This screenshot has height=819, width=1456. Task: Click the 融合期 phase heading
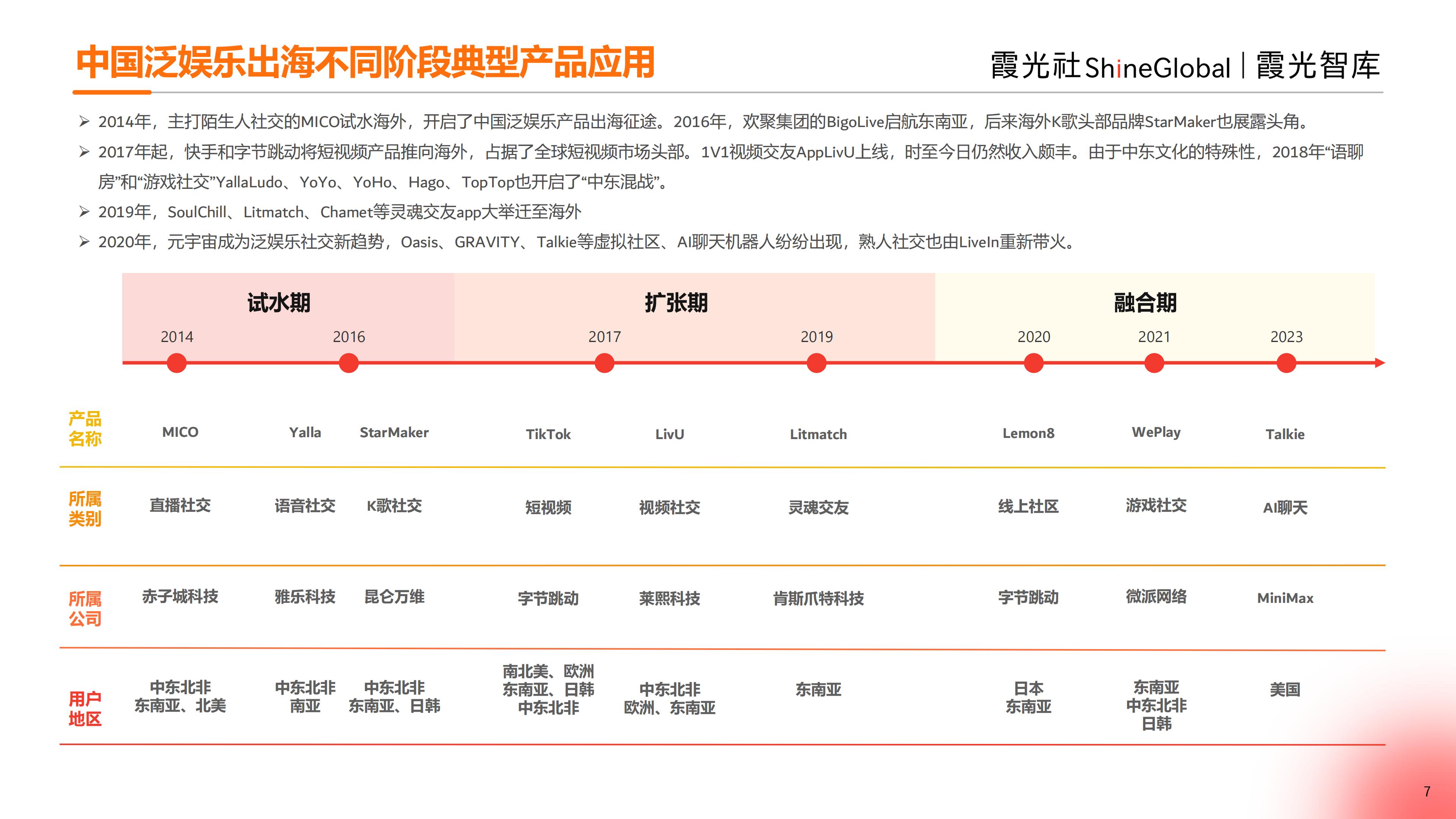coord(1145,303)
